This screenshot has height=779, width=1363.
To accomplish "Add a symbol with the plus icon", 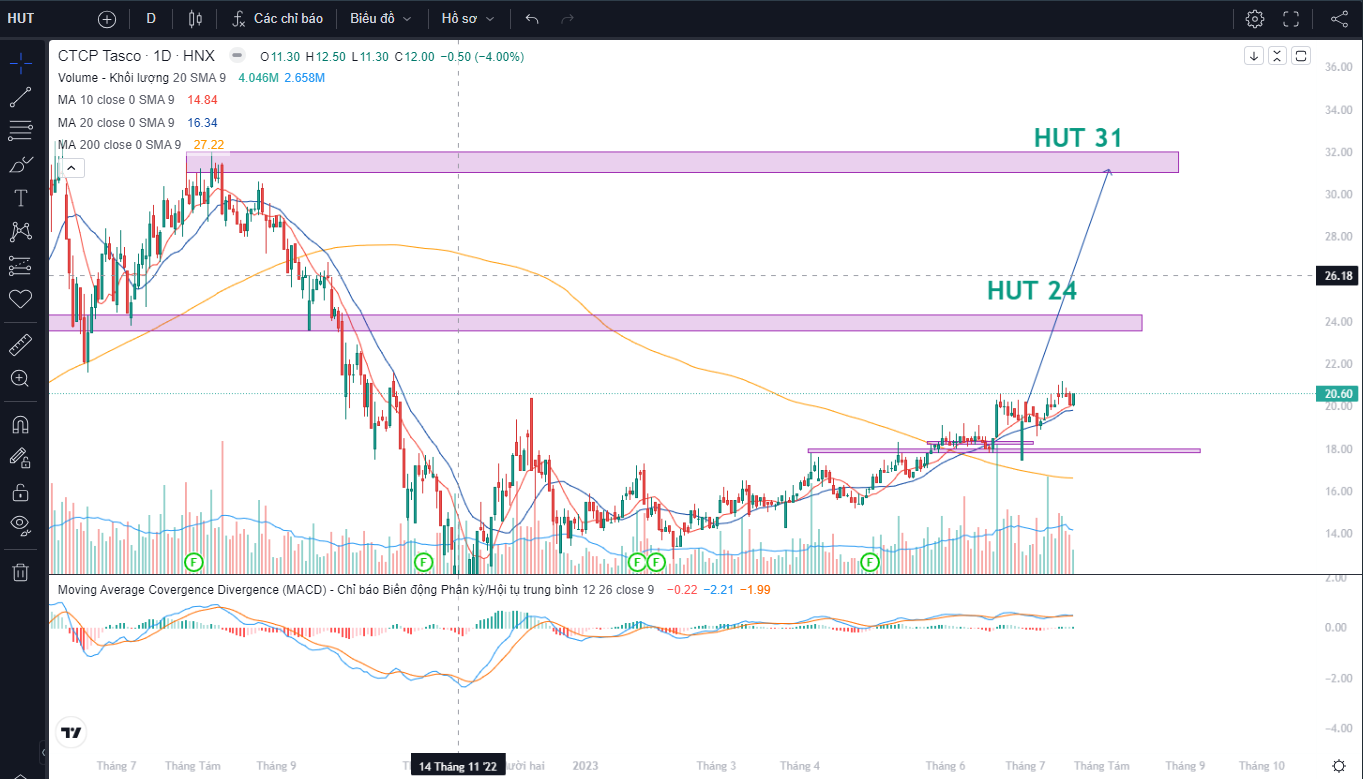I will click(x=107, y=18).
